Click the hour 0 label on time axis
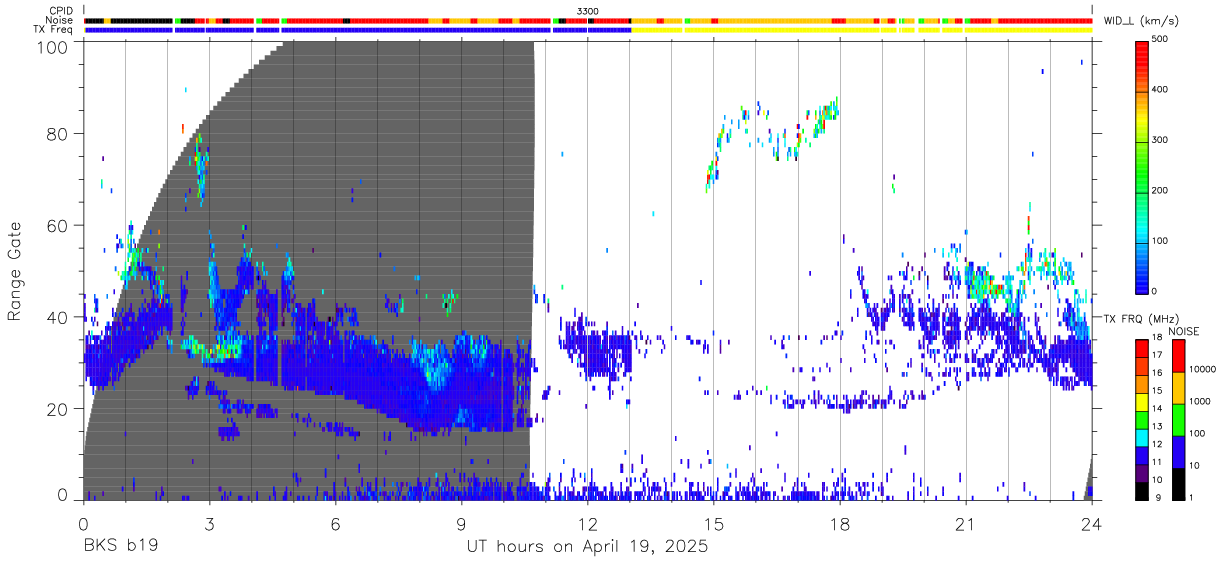Screen dimensions: 1228x567 coord(83,522)
